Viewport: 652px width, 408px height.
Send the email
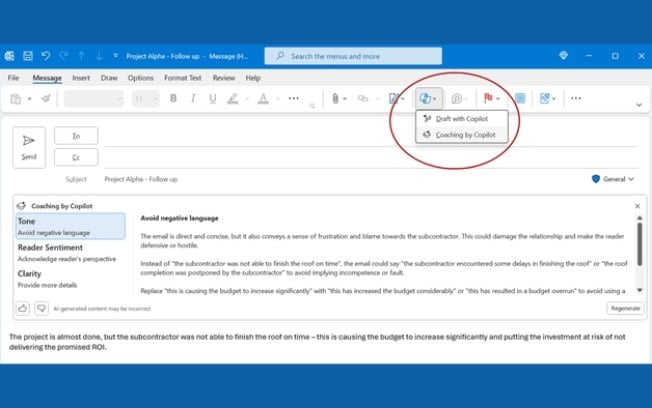coord(29,147)
